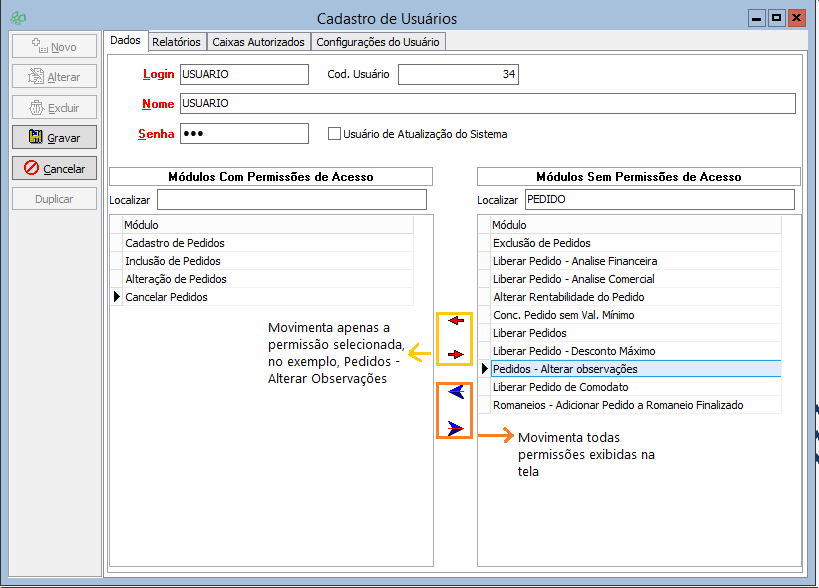This screenshot has height=588, width=819.
Task: Click the application icon in title bar
Action: pos(18,18)
